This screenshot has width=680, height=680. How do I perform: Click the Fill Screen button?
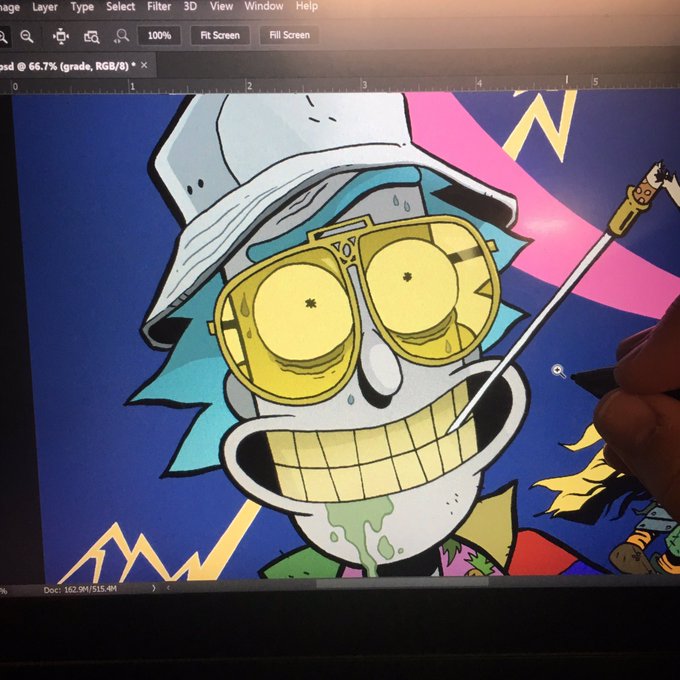(x=289, y=35)
